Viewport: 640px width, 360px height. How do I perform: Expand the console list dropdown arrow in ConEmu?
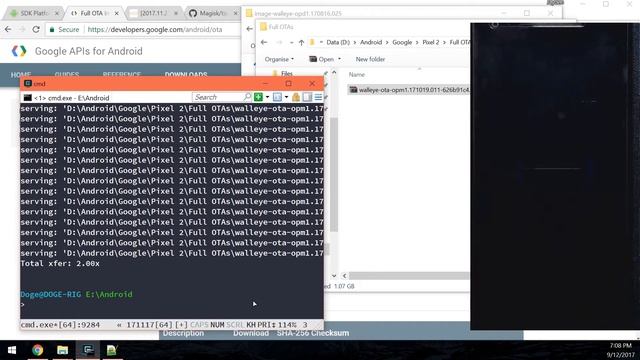[x=286, y=97]
